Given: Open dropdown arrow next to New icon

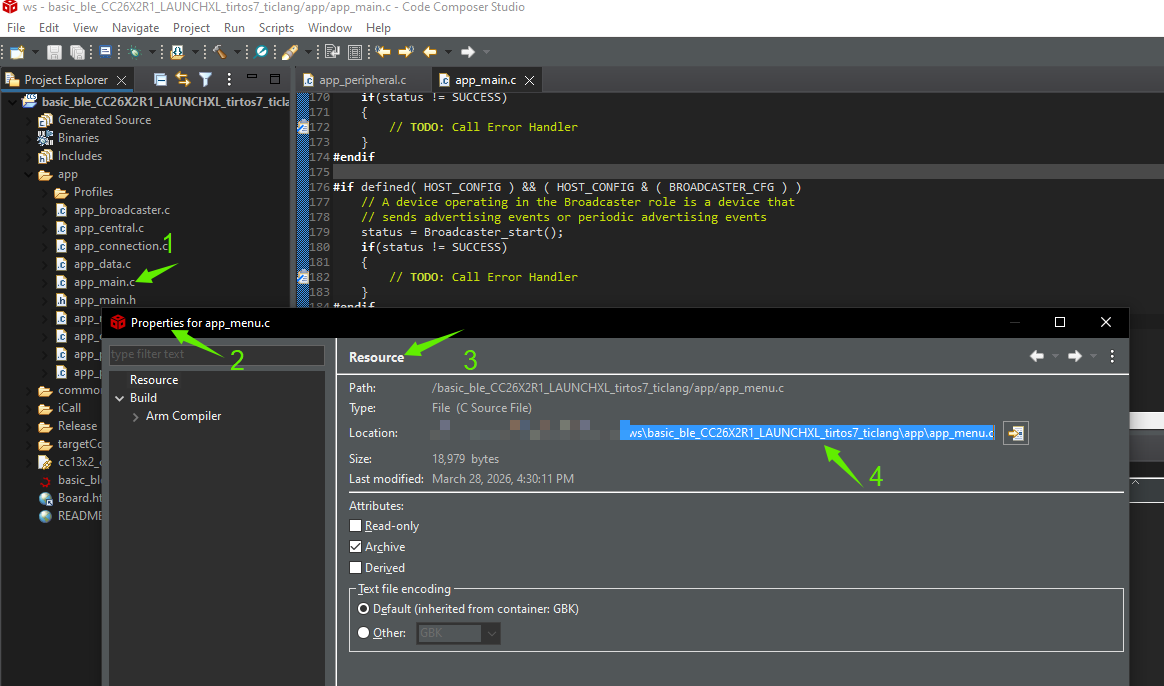Looking at the screenshot, I should pyautogui.click(x=35, y=52).
